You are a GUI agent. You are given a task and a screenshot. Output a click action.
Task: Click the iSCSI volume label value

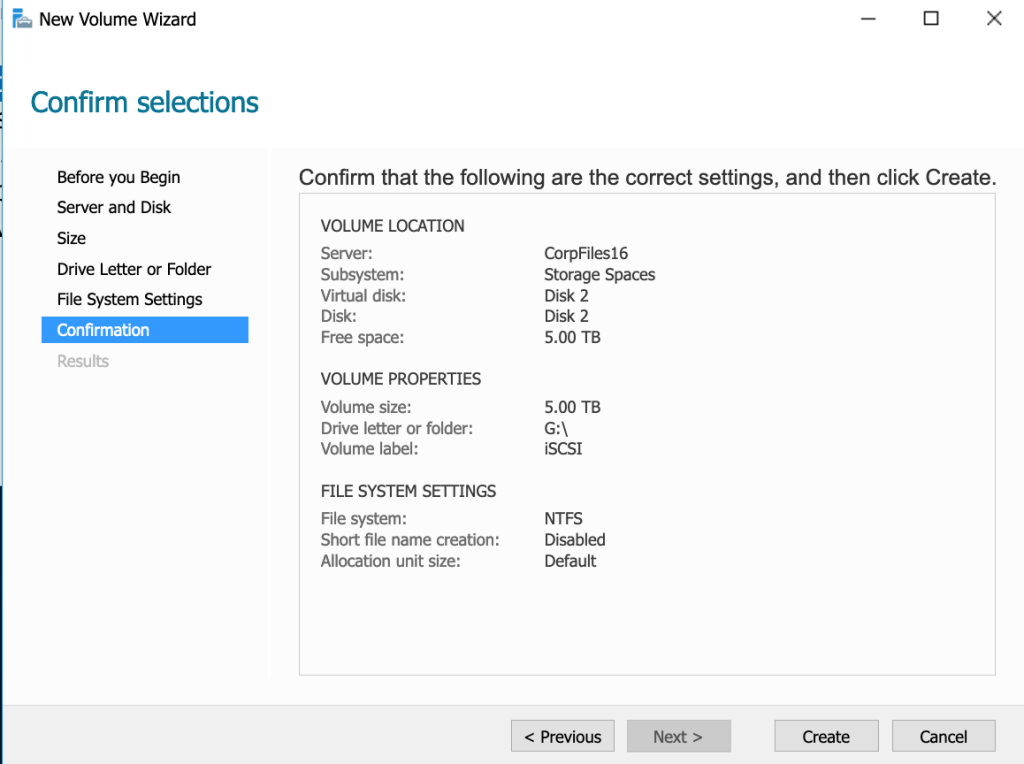[x=563, y=449]
